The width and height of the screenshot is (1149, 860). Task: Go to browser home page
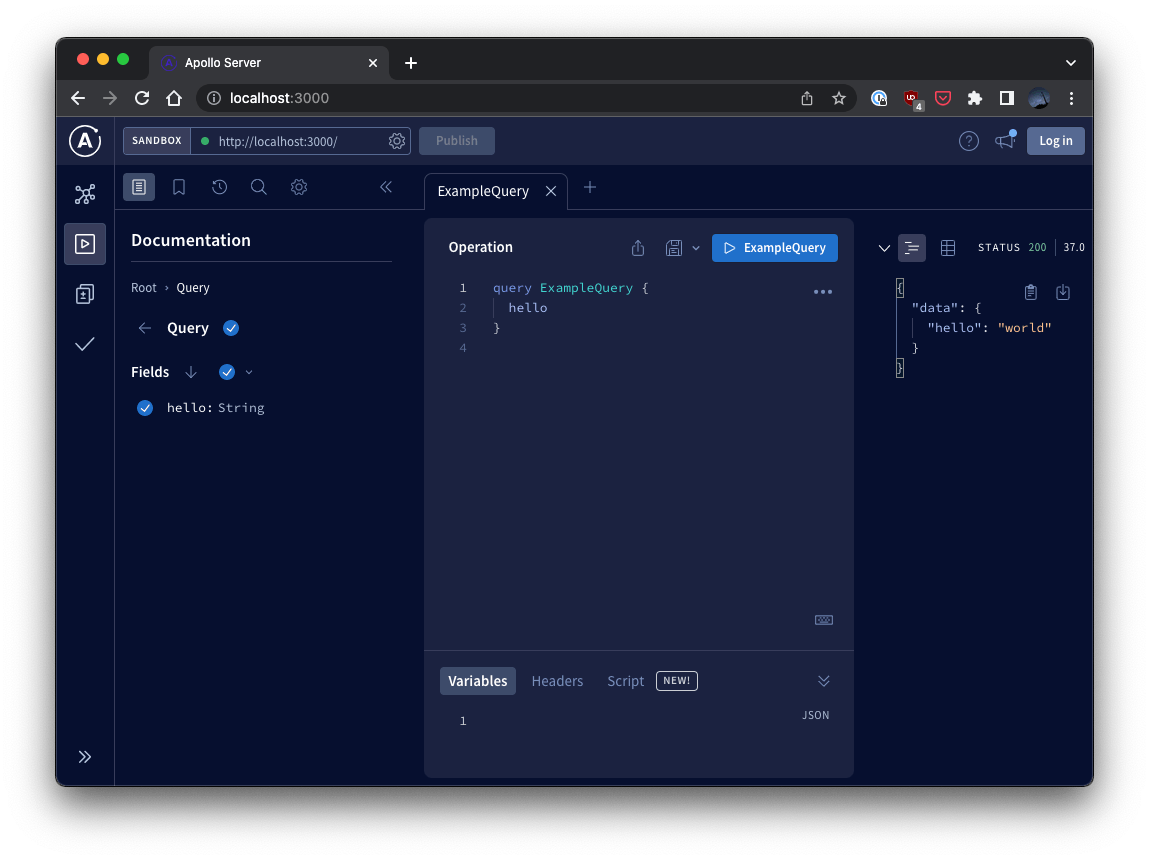pyautogui.click(x=174, y=98)
